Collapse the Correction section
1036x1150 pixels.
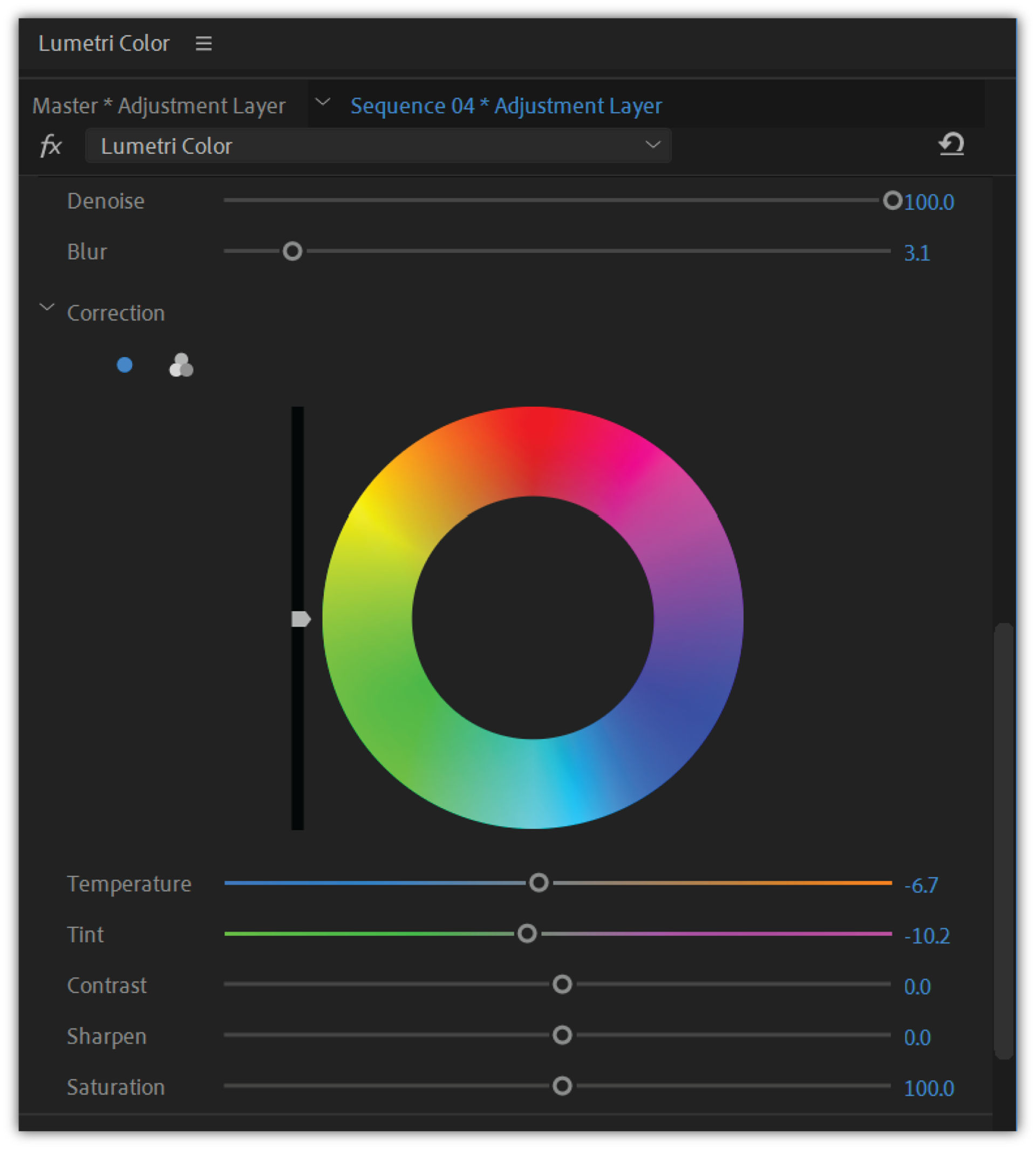pyautogui.click(x=47, y=307)
